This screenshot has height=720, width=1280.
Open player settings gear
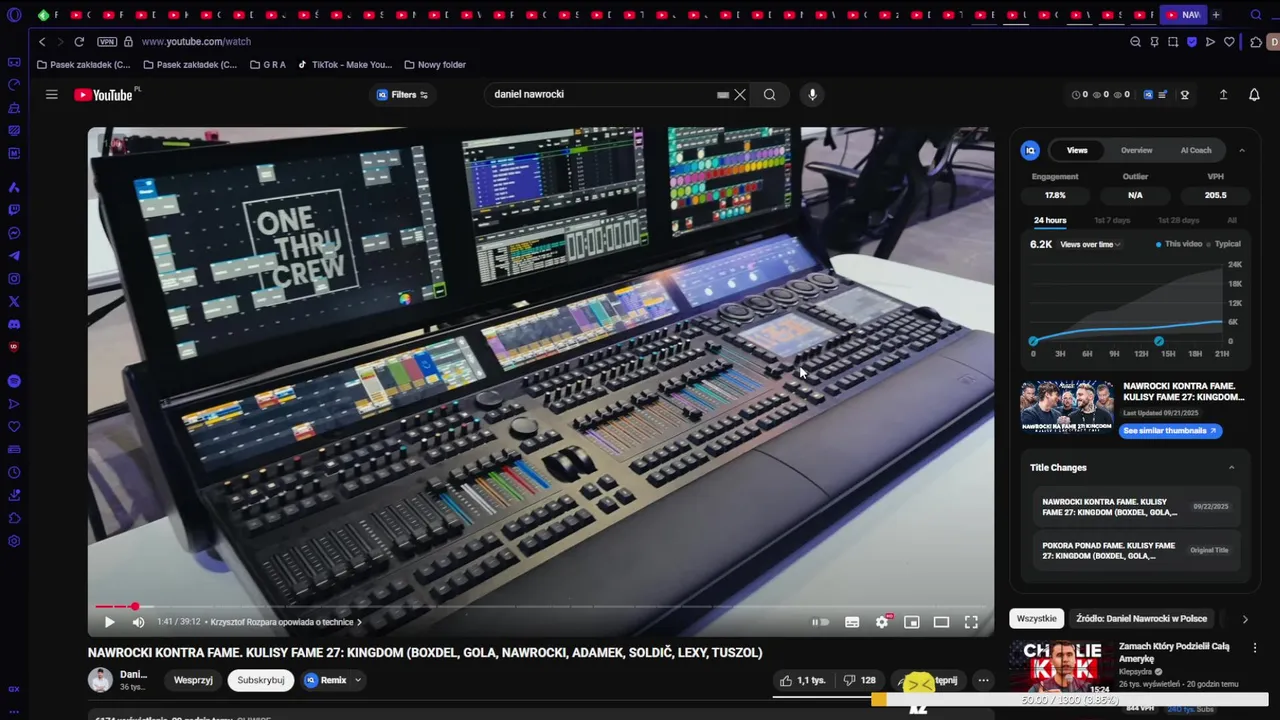click(882, 622)
